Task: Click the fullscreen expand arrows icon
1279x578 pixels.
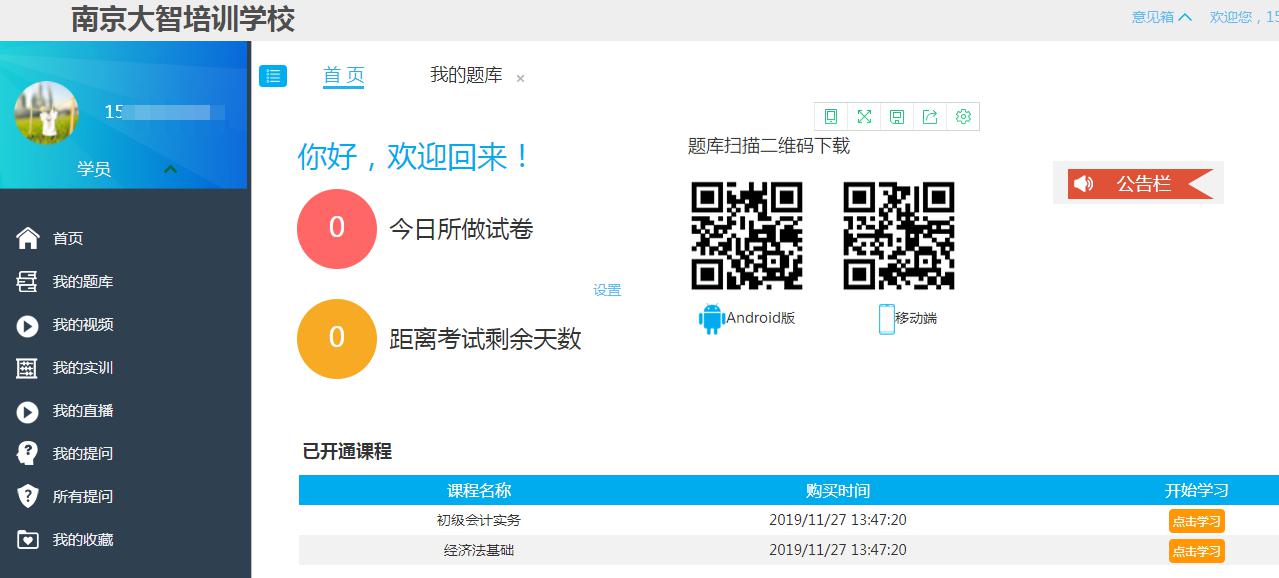Action: coord(864,117)
